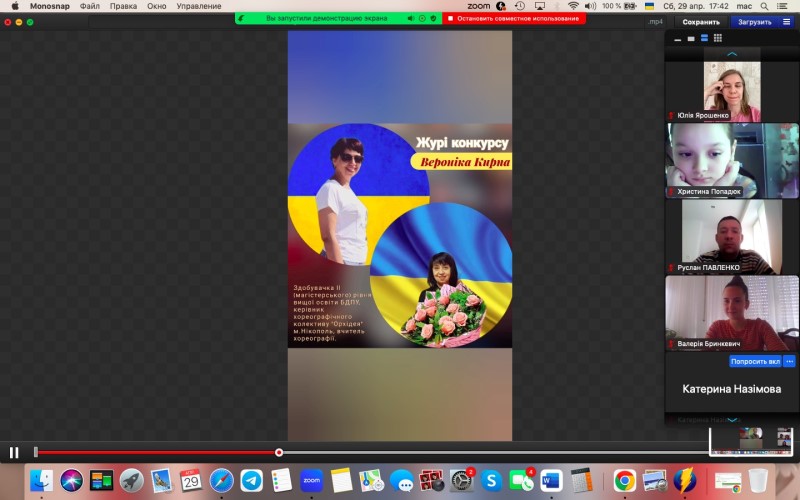This screenshot has height=500, width=800.
Task: Open the Правка menu
Action: tap(123, 6)
